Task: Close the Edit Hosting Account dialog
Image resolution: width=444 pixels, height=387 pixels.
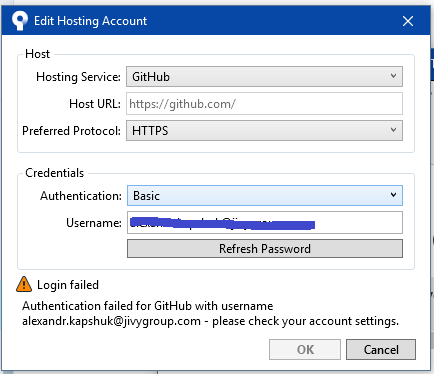Action: (408, 21)
